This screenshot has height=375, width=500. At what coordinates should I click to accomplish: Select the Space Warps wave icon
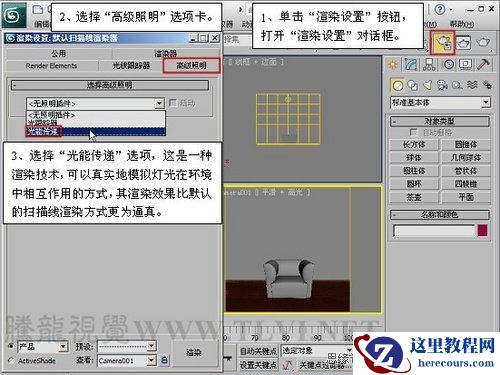click(x=472, y=85)
